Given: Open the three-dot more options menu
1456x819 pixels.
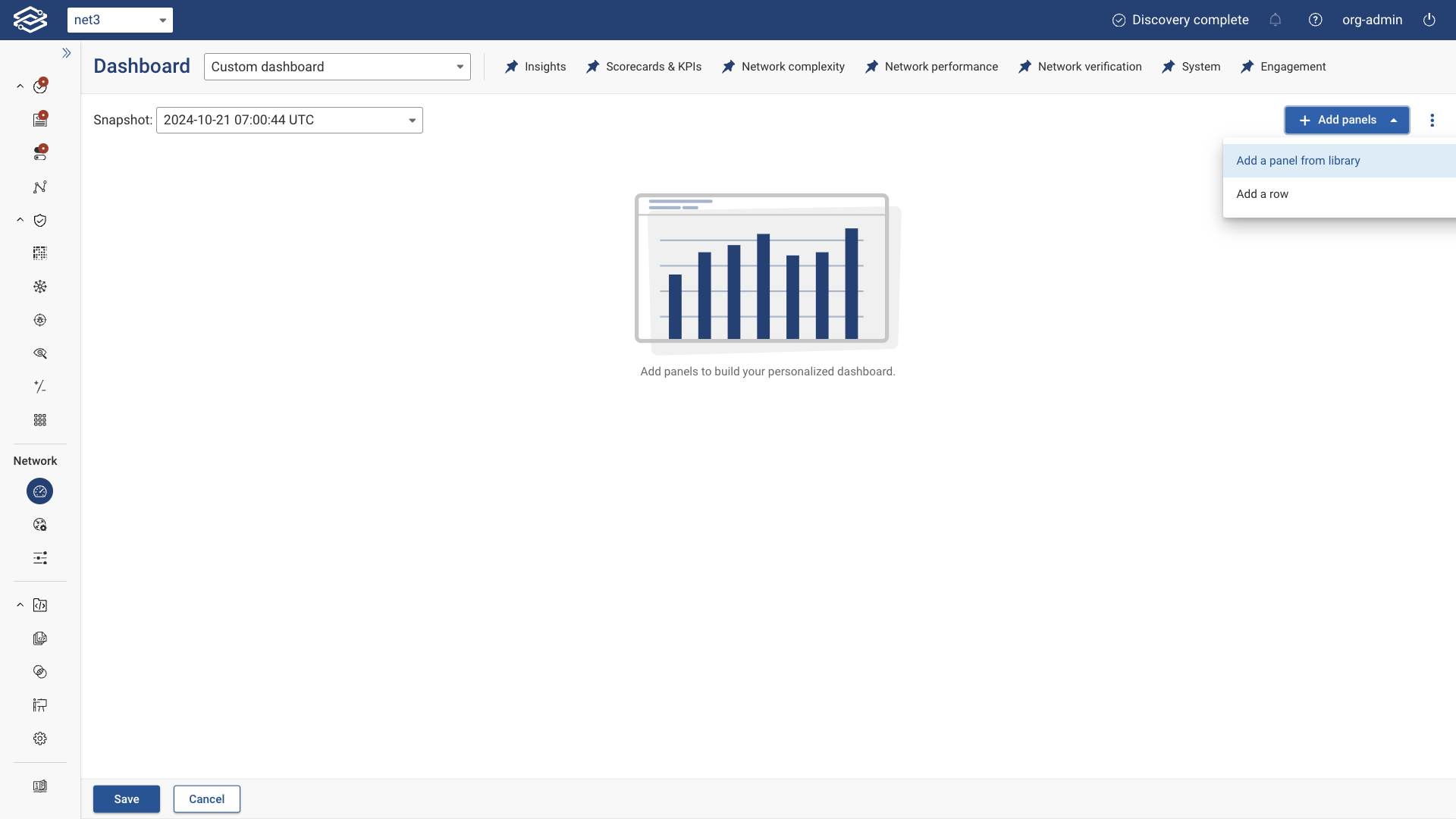Looking at the screenshot, I should pyautogui.click(x=1432, y=120).
